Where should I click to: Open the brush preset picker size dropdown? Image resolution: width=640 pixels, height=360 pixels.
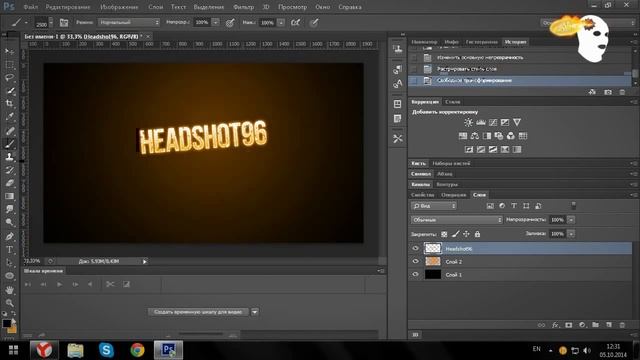tap(51, 22)
